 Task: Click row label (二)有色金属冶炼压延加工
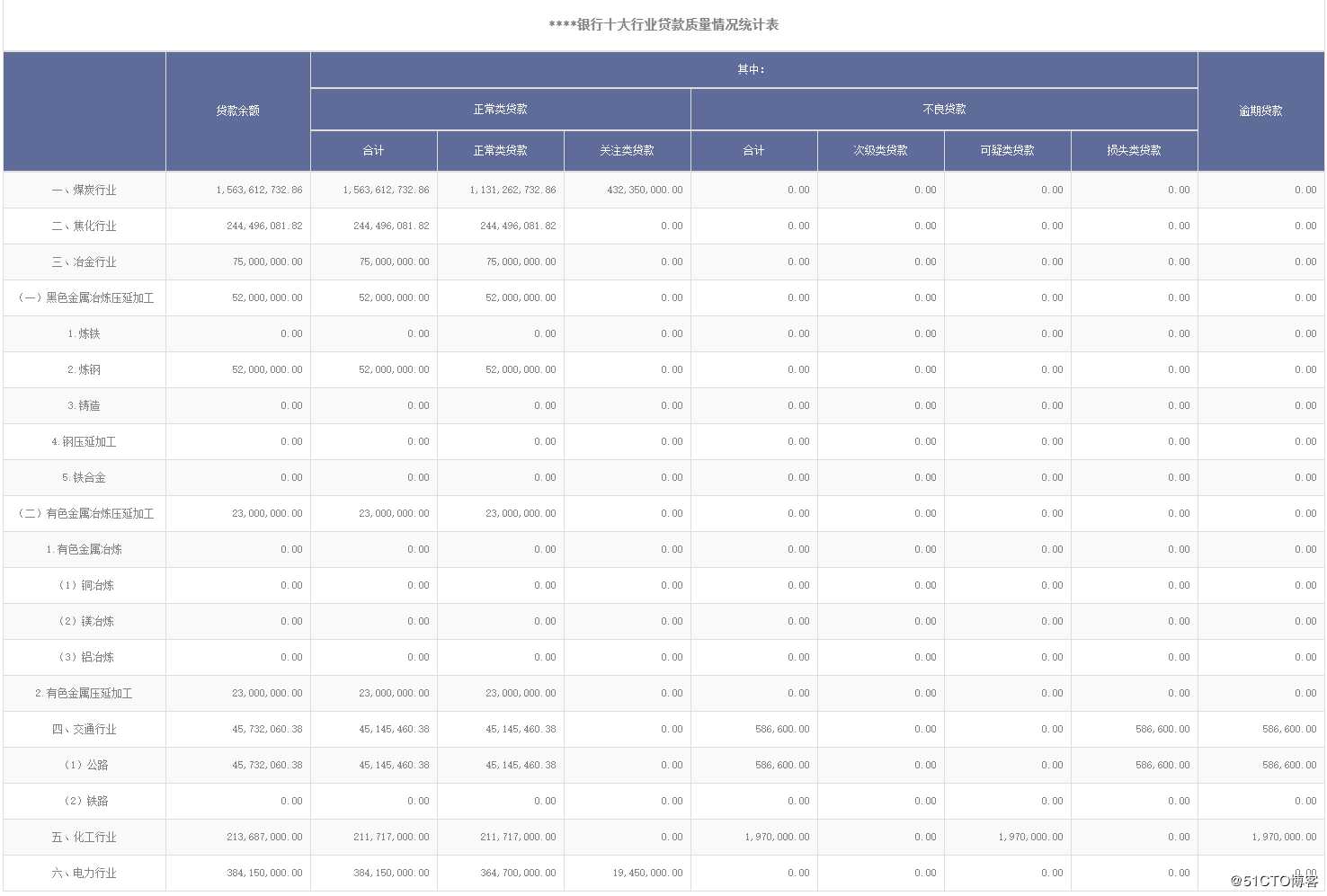click(x=85, y=513)
